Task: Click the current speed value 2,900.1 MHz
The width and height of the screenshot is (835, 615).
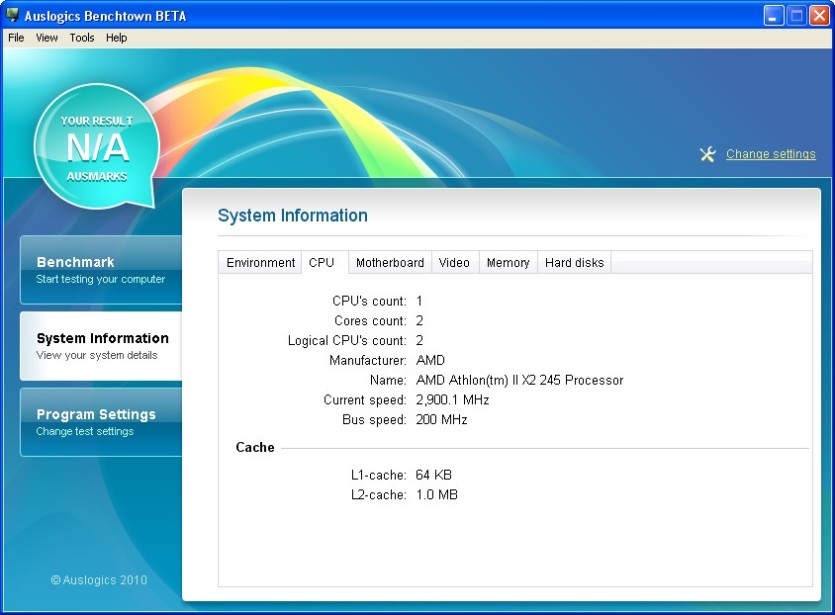Action: click(x=452, y=400)
